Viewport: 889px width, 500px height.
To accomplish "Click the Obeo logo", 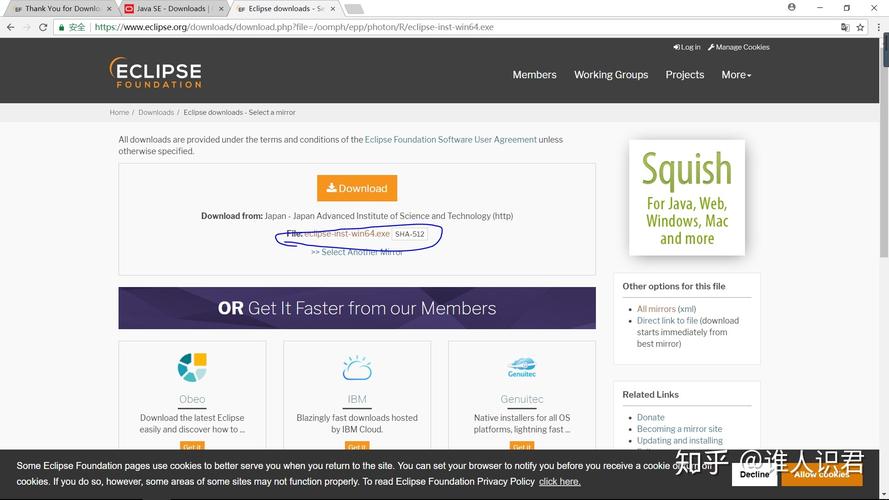I will pyautogui.click(x=192, y=367).
